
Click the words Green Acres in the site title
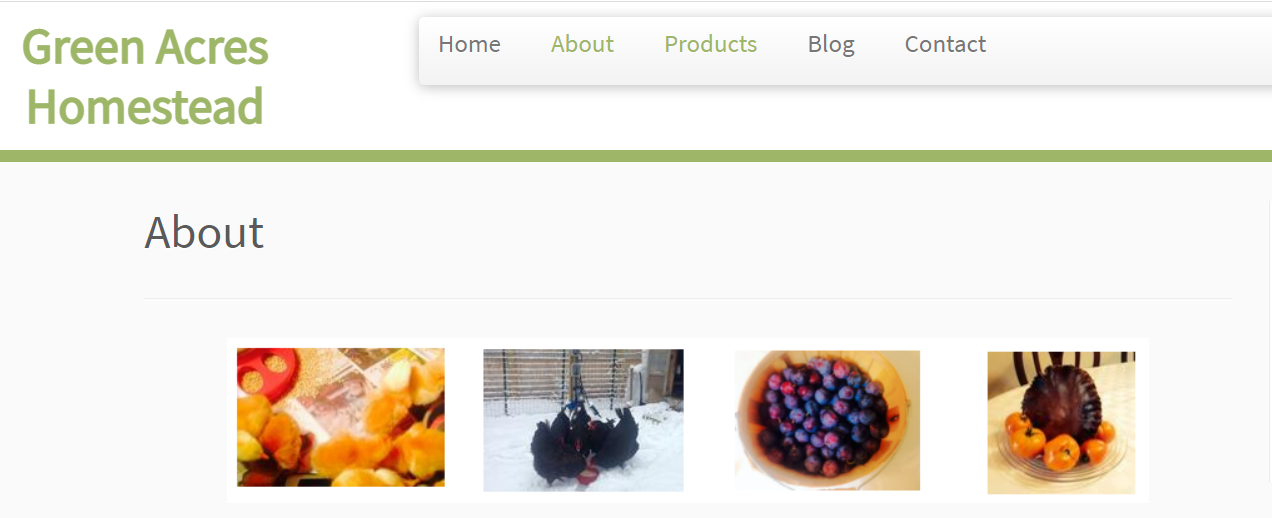click(x=145, y=46)
